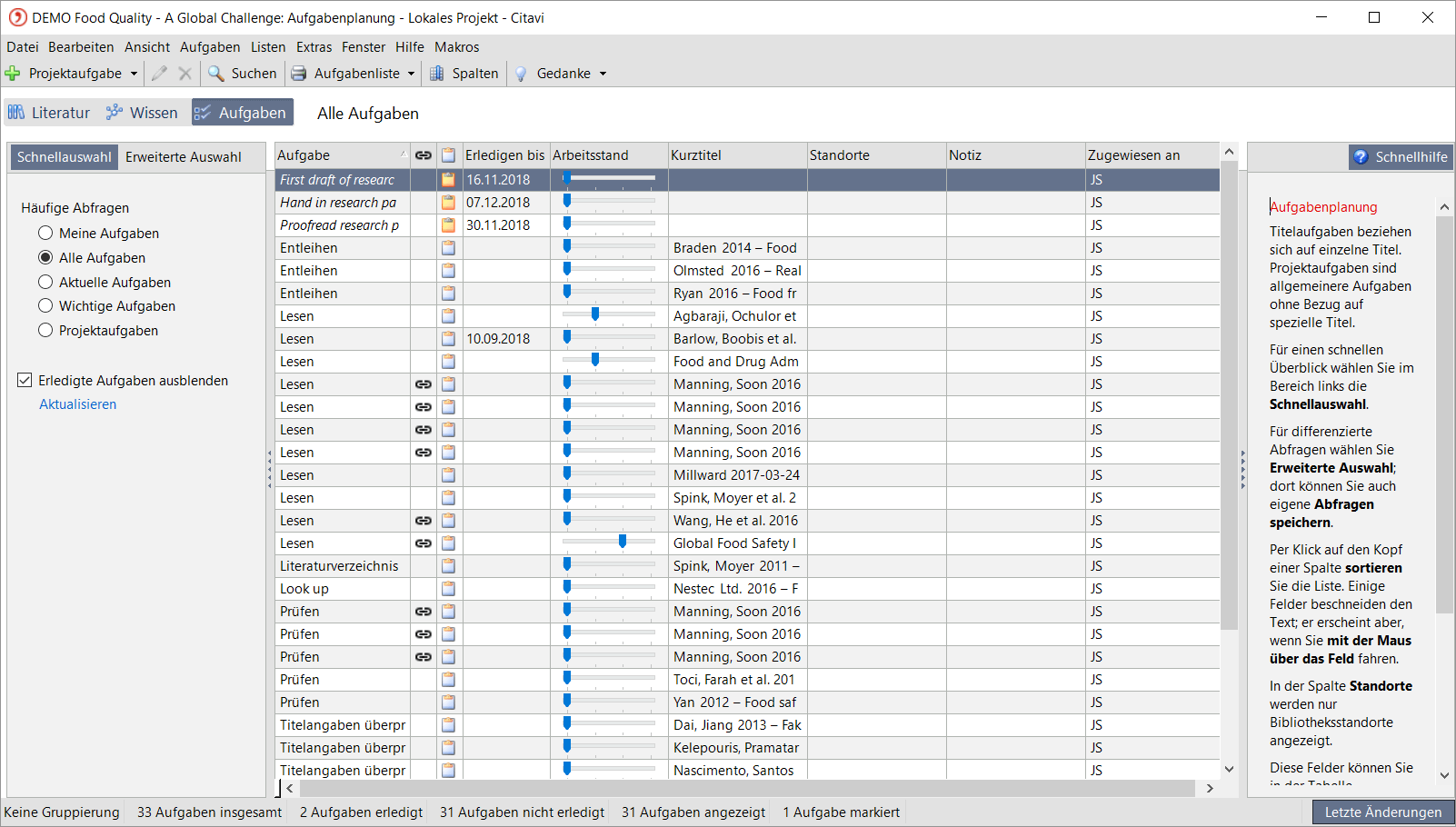The height and width of the screenshot is (827, 1456).
Task: Click clipboard icon in First draft row
Action: tap(448, 180)
